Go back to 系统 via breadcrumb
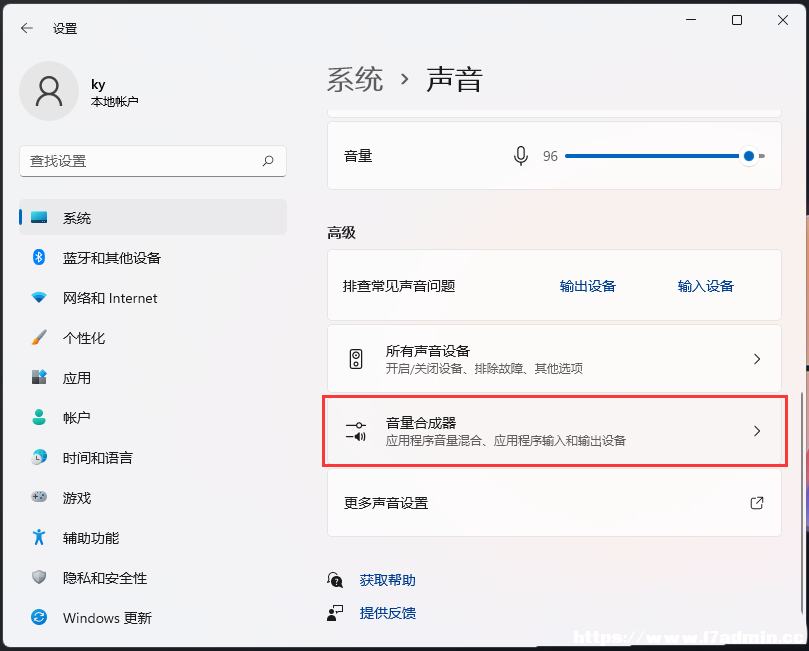The height and width of the screenshot is (651, 809). point(355,79)
